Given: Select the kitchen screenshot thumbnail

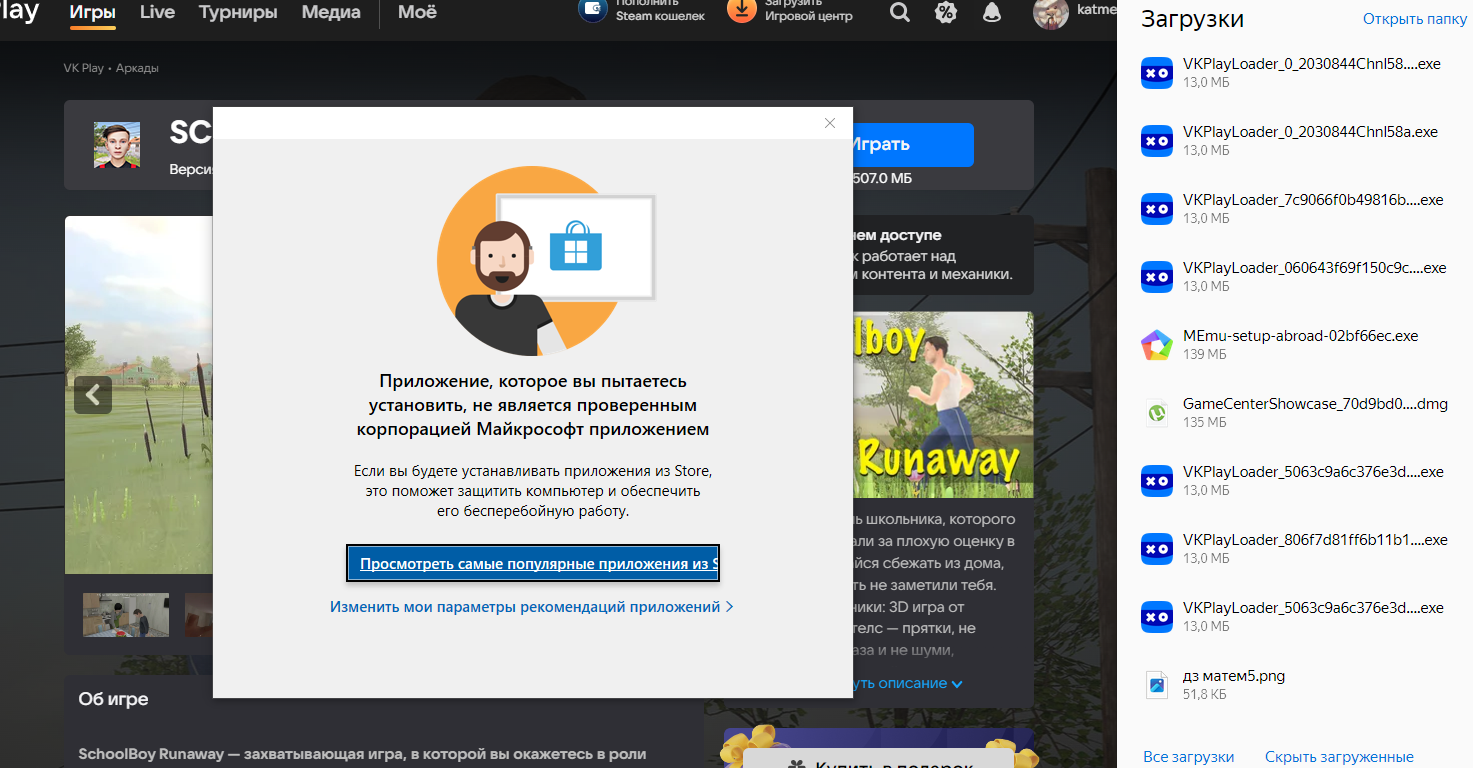Looking at the screenshot, I should pos(126,615).
